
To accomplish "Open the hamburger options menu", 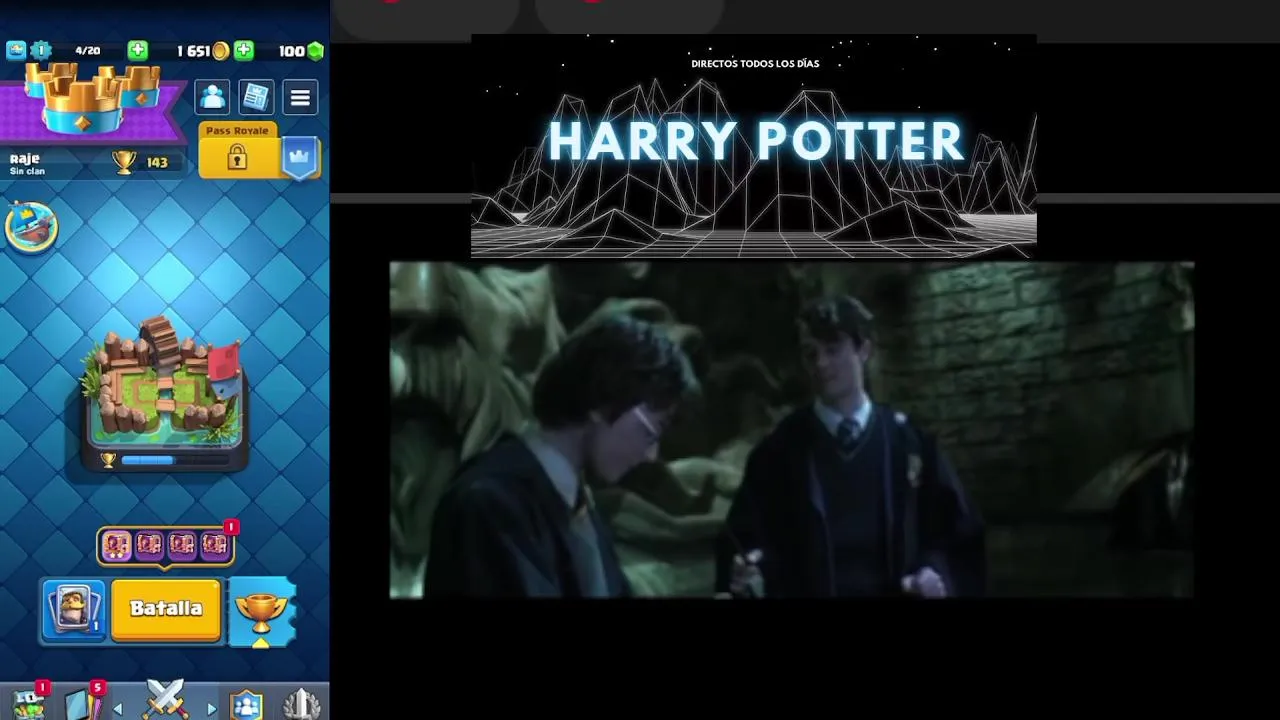I will coord(300,97).
